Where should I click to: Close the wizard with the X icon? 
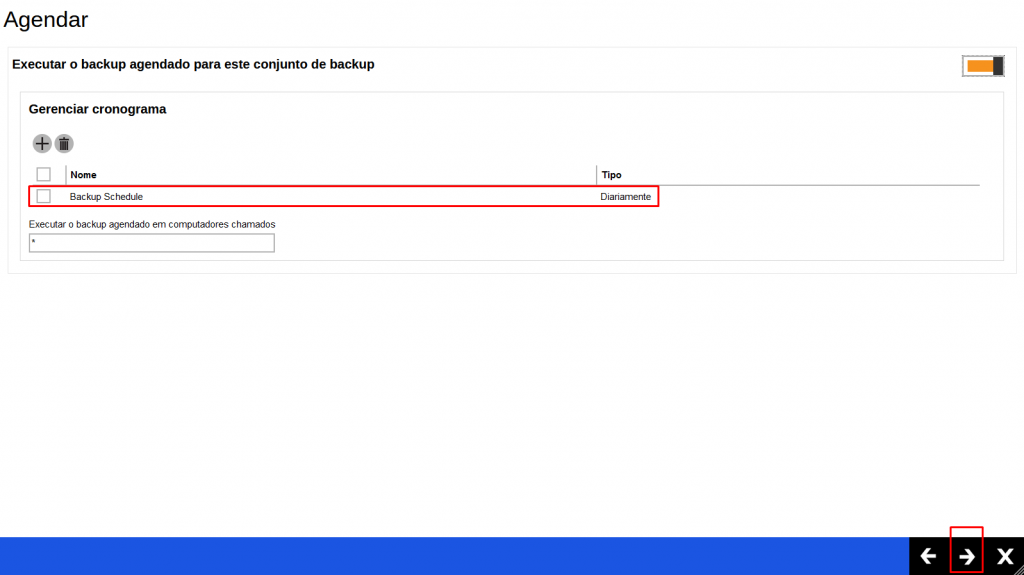pyautogui.click(x=1005, y=557)
